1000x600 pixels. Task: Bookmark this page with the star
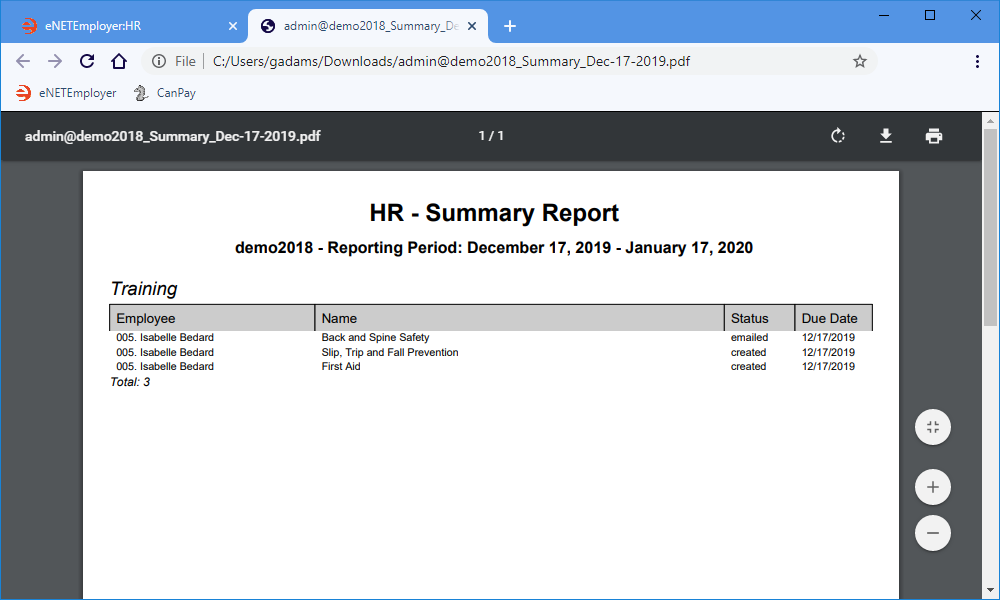click(860, 61)
